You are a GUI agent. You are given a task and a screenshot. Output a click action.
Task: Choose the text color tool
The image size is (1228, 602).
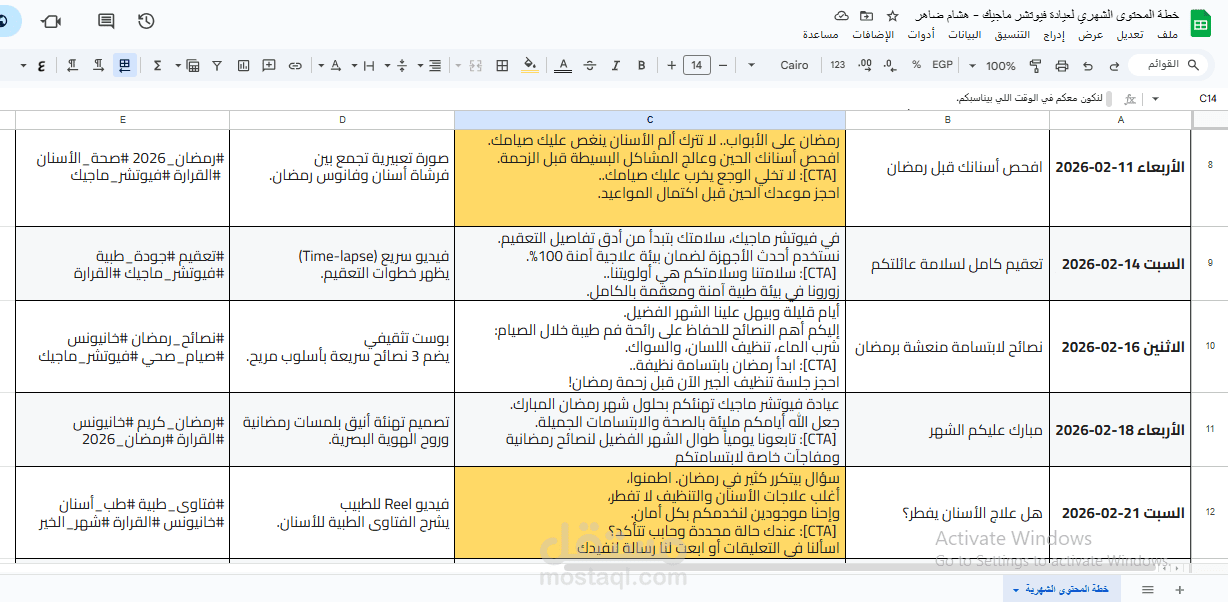(x=563, y=66)
